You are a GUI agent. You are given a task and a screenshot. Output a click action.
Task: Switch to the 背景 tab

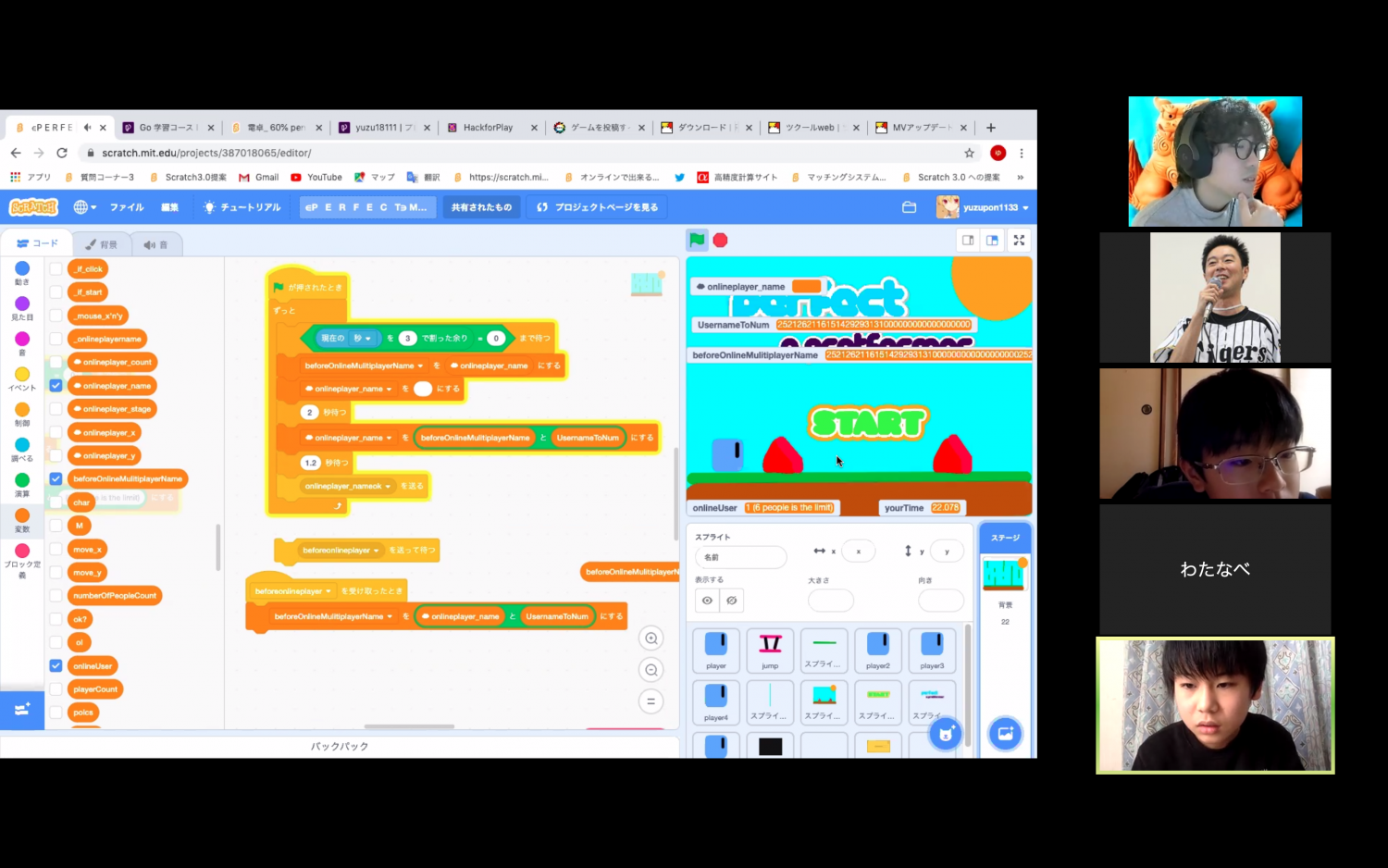pyautogui.click(x=102, y=244)
